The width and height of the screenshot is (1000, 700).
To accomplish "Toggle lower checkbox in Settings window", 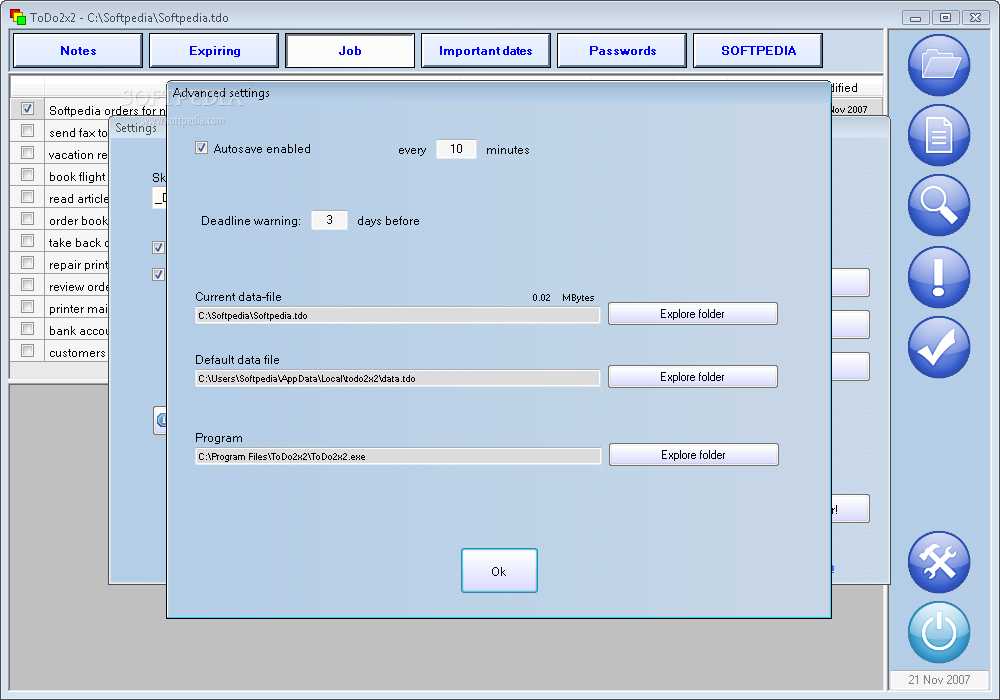I will click(158, 274).
